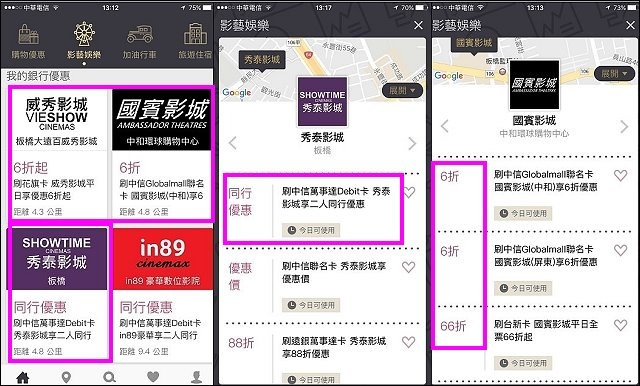Tap 今日可使用 under 國賓影城(中和) offer

click(x=523, y=213)
